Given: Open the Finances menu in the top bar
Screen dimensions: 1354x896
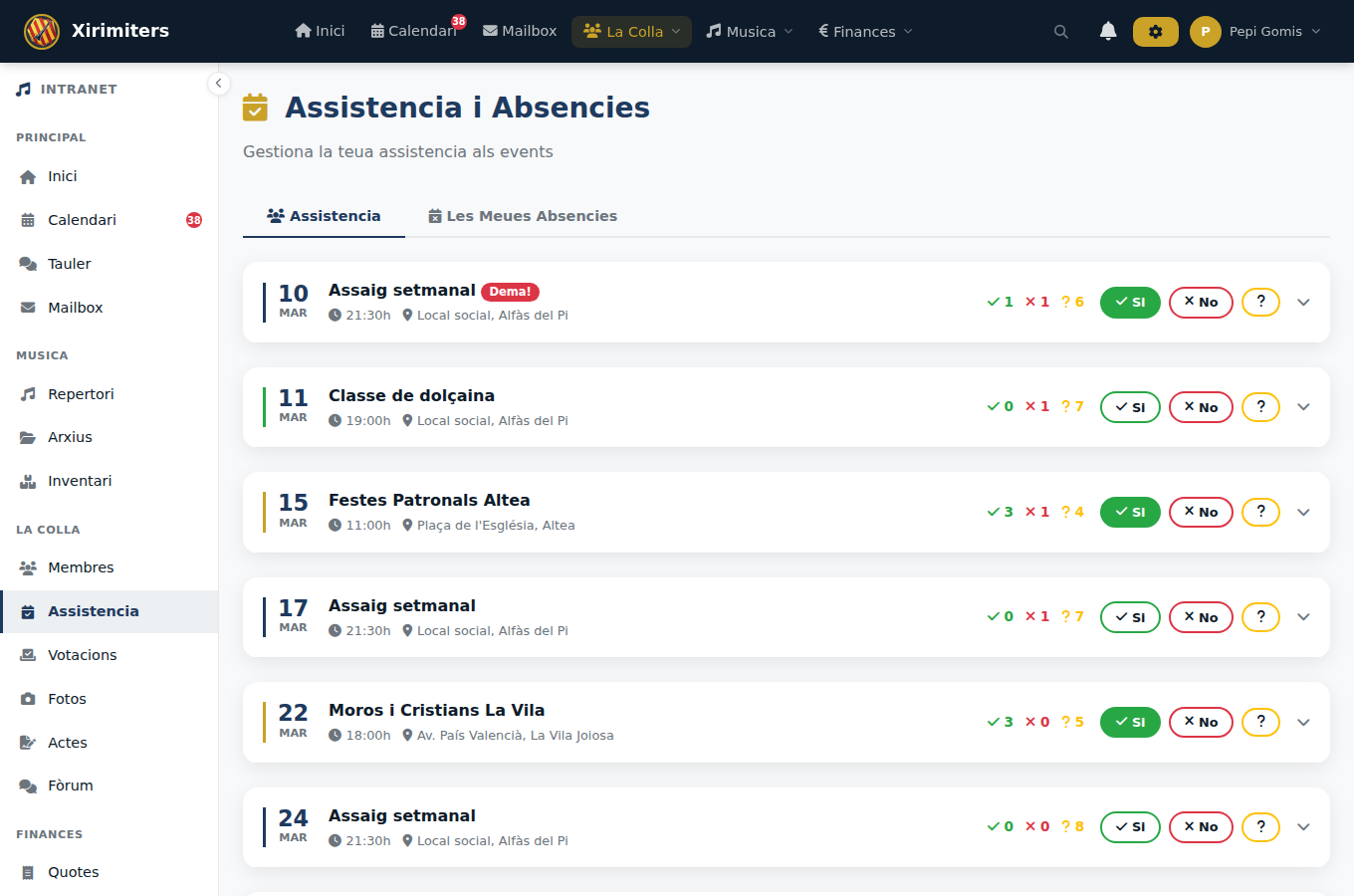Looking at the screenshot, I should point(865,32).
